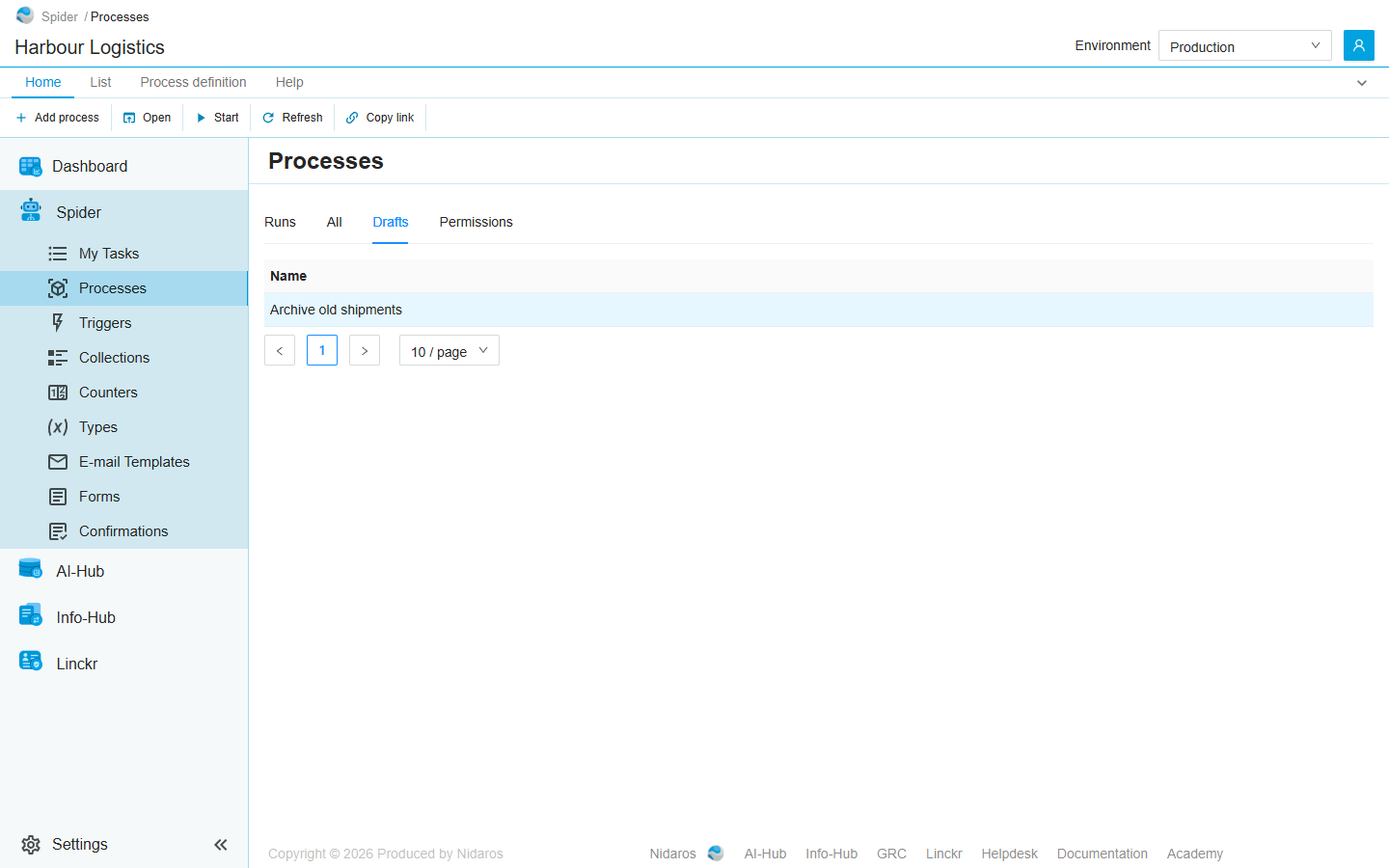This screenshot has height=868, width=1389.
Task: Collapse the sidebar with double-chevron icon
Action: (x=221, y=845)
